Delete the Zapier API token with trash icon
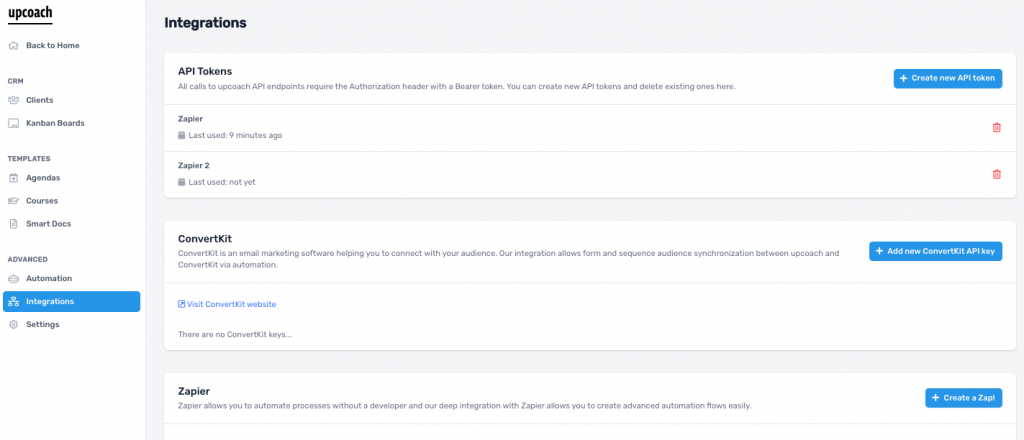The height and width of the screenshot is (440, 1024). pyautogui.click(x=997, y=128)
